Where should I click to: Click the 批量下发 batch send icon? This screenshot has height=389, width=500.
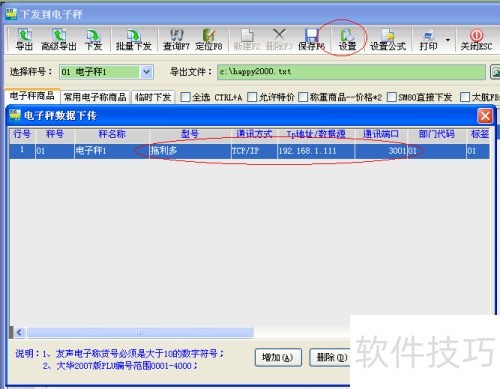click(x=133, y=40)
